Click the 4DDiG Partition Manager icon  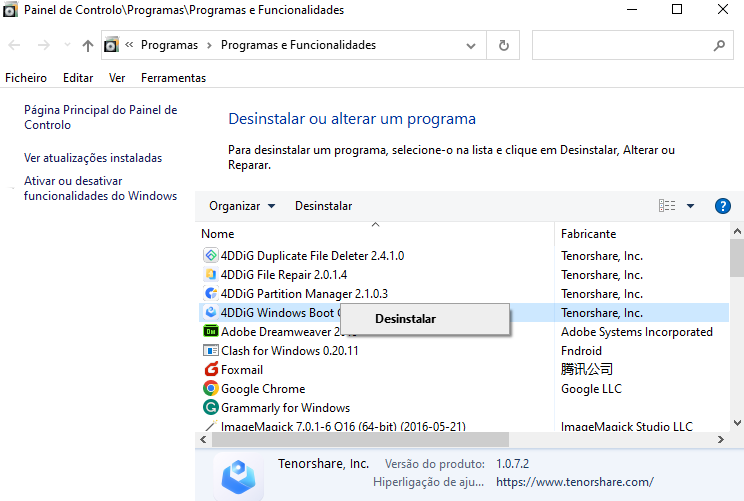click(211, 293)
